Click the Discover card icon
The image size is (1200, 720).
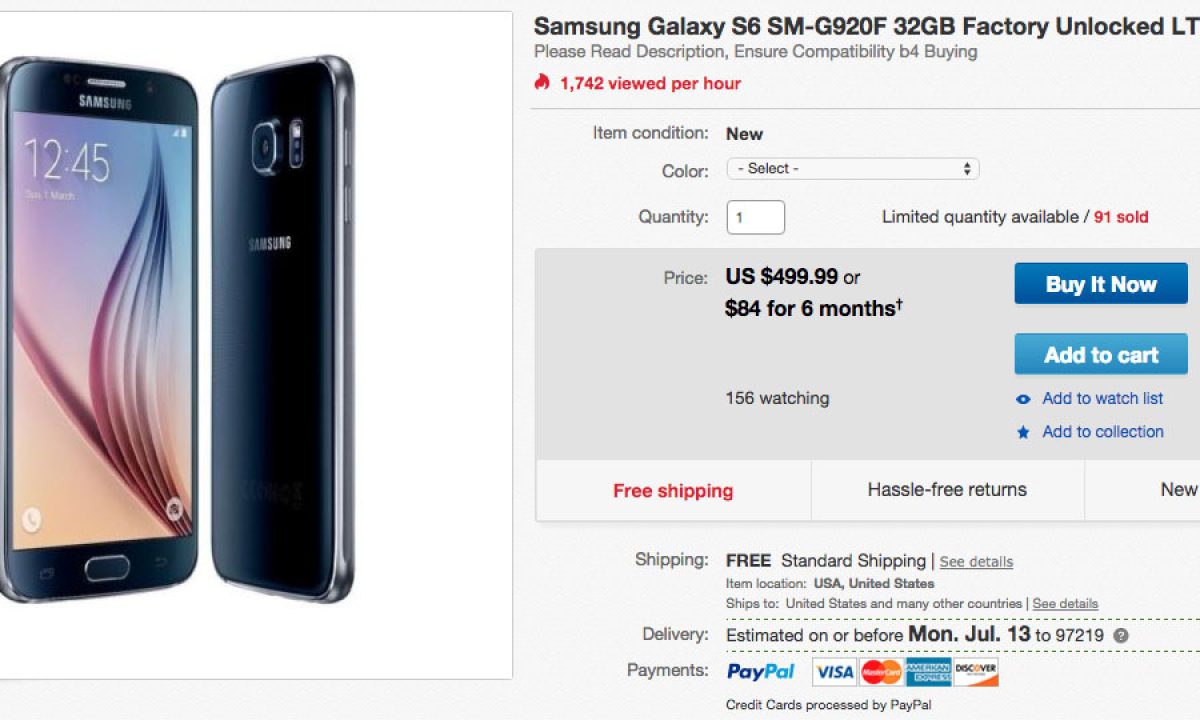tap(976, 672)
